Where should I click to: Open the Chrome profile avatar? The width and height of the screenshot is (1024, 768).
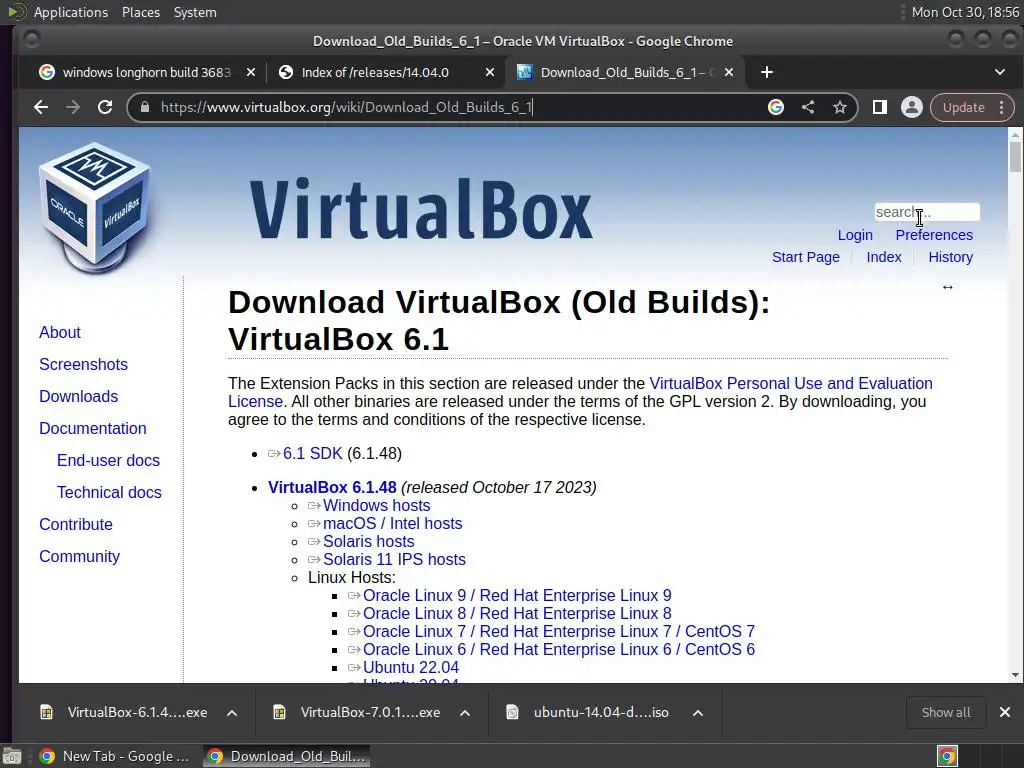pos(912,107)
